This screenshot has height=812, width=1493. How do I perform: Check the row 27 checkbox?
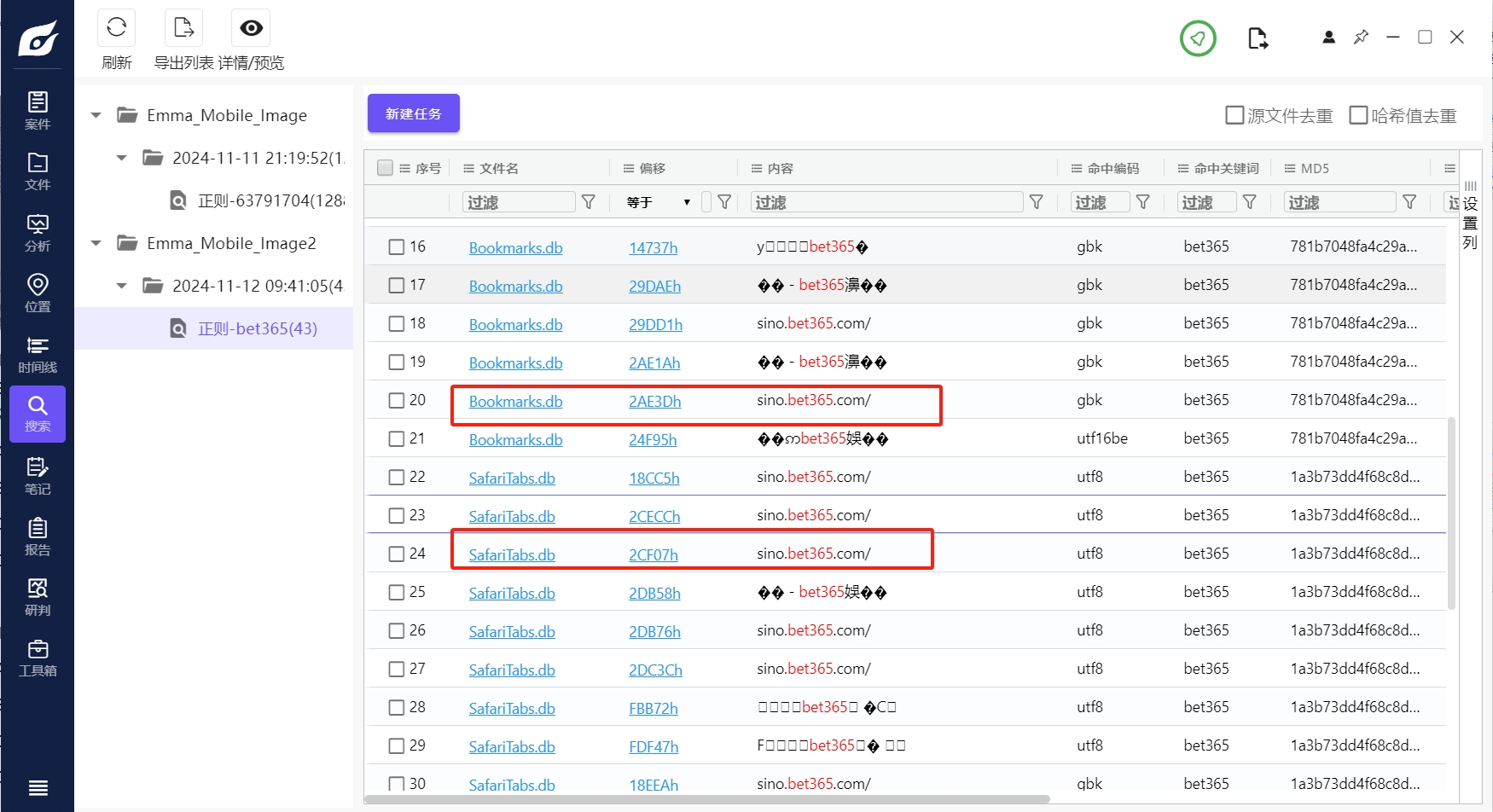(397, 670)
